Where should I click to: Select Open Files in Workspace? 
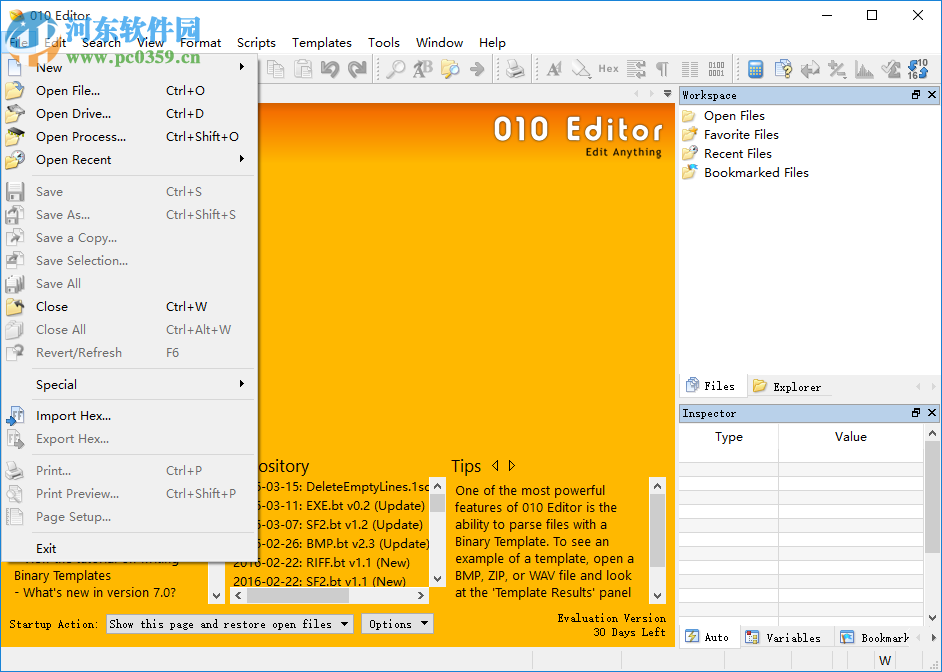tap(734, 116)
